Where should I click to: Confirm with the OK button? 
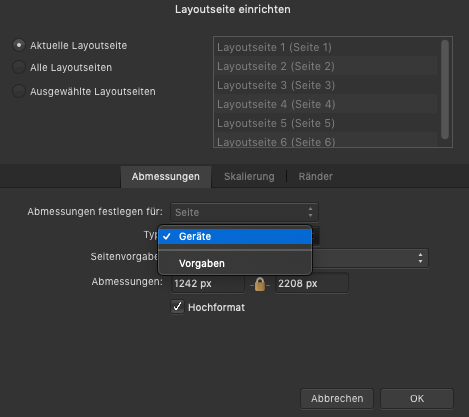coord(417,398)
